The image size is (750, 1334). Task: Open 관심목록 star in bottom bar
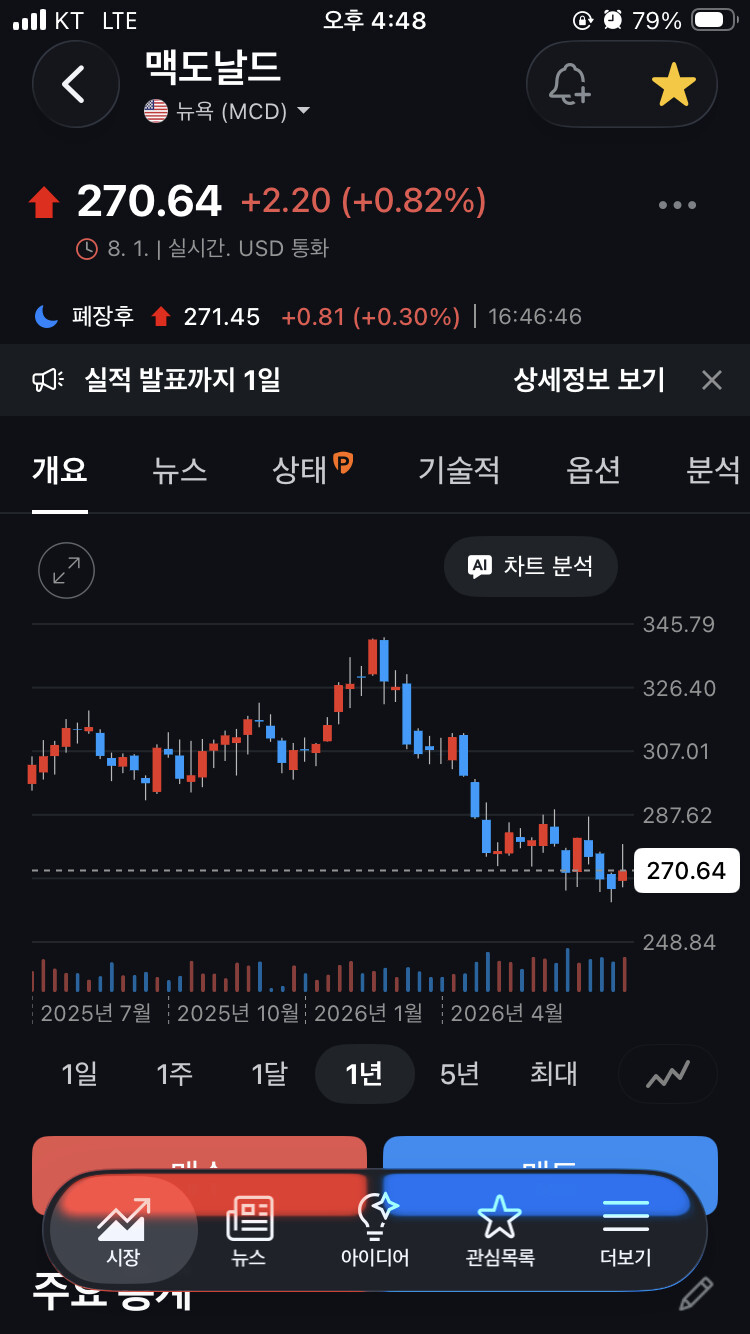click(x=500, y=1231)
